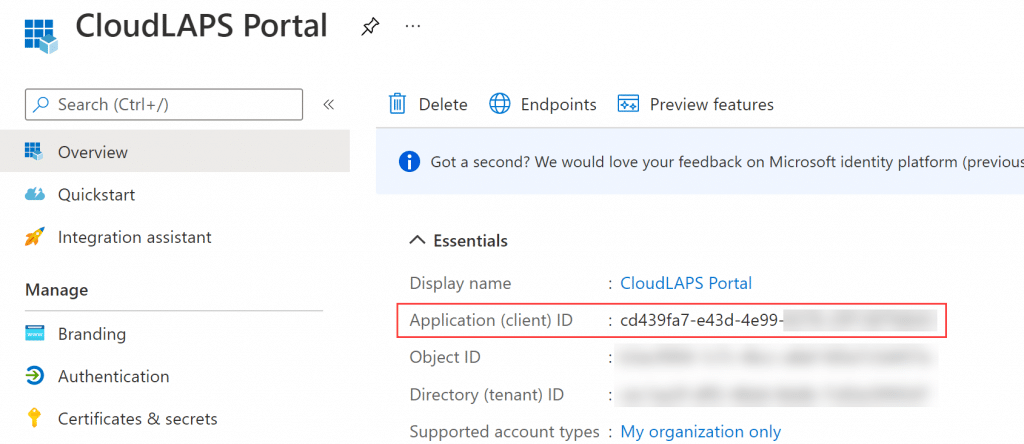Click the trash can Delete icon
This screenshot has height=444, width=1024.
pos(397,104)
